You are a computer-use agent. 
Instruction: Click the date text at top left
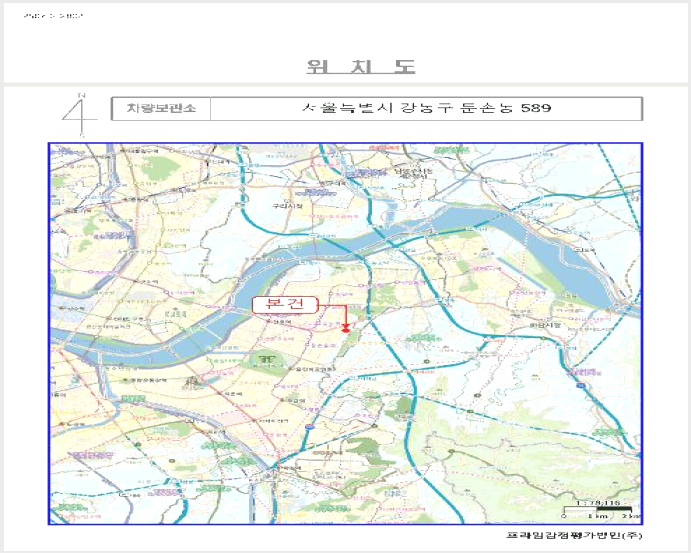coord(53,16)
